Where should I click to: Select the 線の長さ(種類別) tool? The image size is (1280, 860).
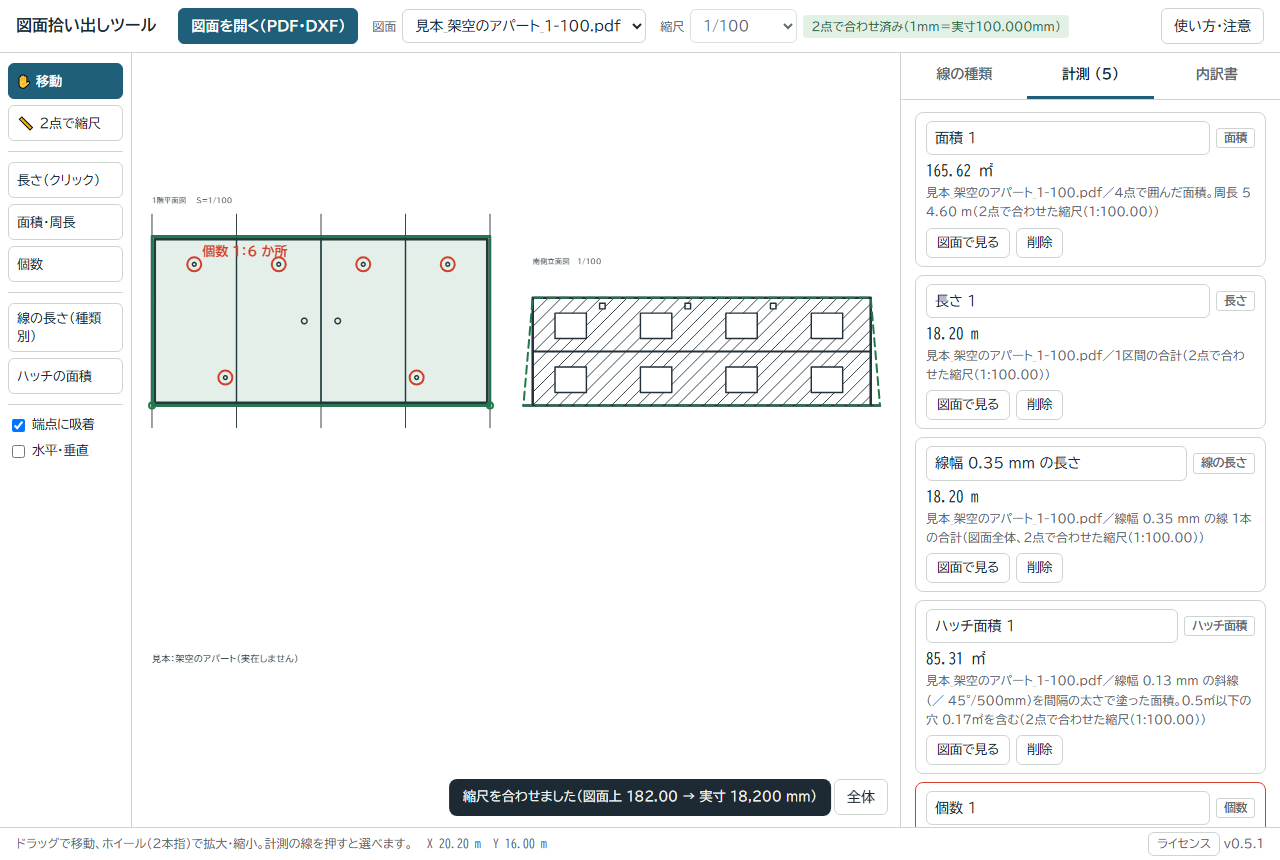pos(65,327)
